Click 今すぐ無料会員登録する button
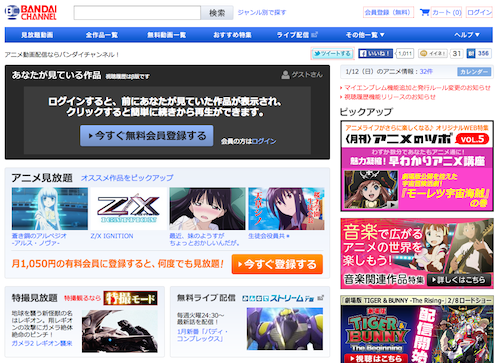The width and height of the screenshot is (500, 363). tap(147, 136)
